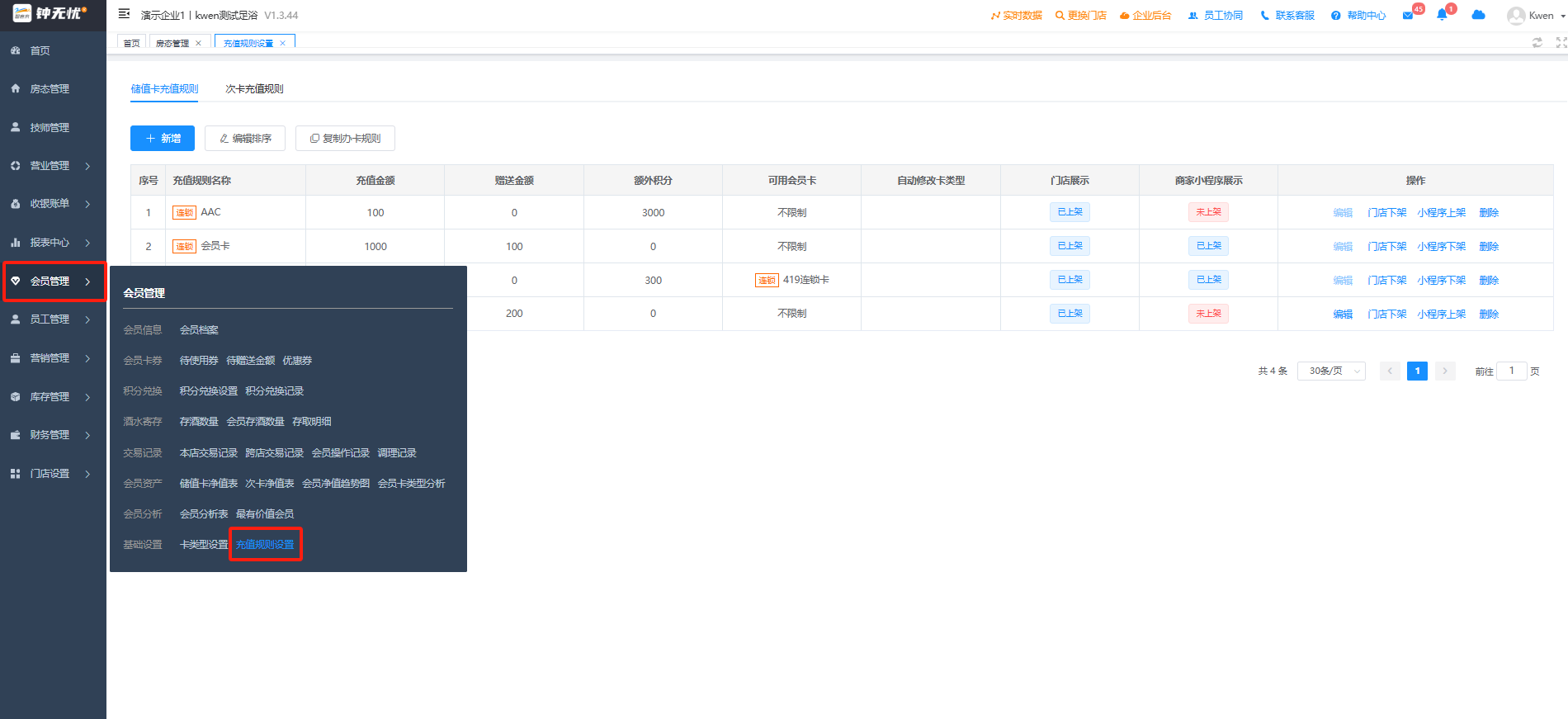
Task: Select 卡类型设置 menu entry
Action: point(204,545)
